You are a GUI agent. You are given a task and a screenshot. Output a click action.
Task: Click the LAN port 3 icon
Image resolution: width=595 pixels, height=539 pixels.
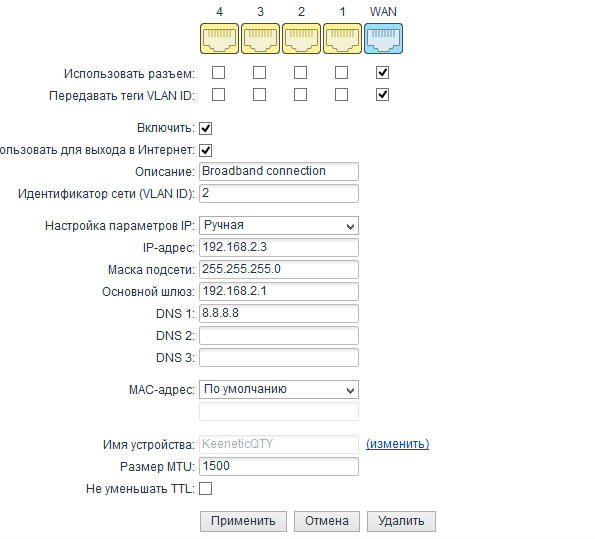pos(260,39)
